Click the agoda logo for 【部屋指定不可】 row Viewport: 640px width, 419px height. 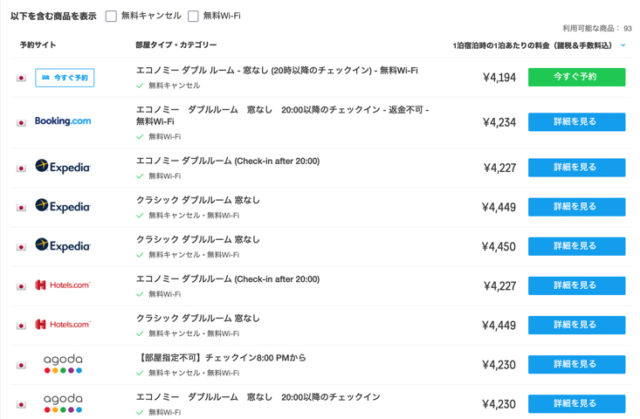tap(63, 364)
